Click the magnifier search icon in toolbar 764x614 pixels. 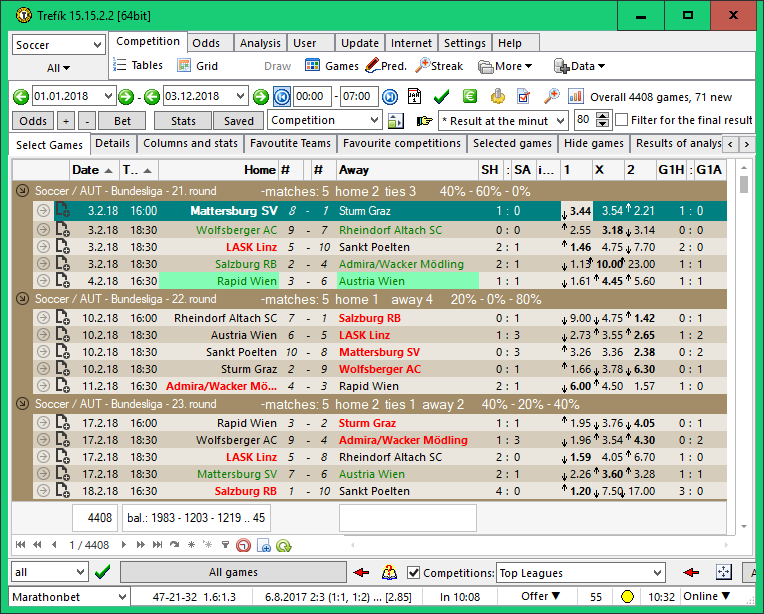click(551, 96)
